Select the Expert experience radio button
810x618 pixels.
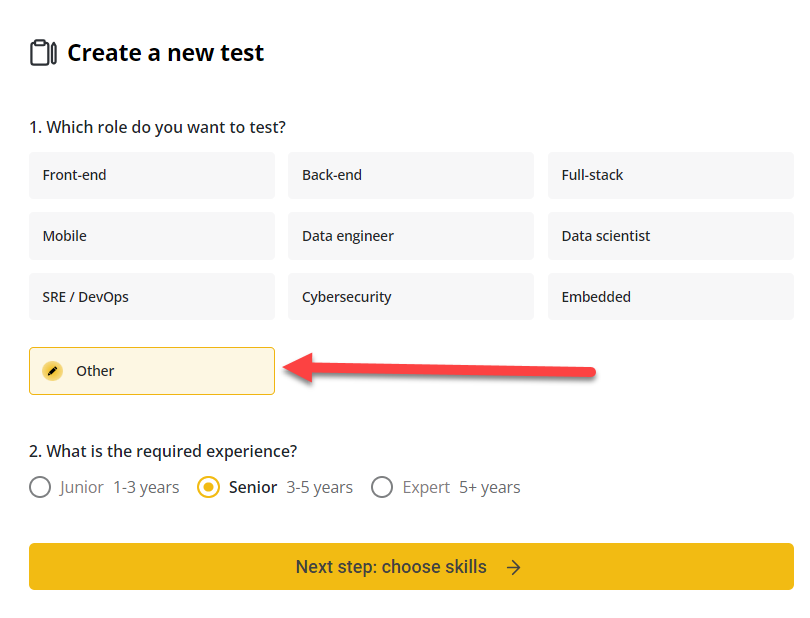(x=382, y=488)
